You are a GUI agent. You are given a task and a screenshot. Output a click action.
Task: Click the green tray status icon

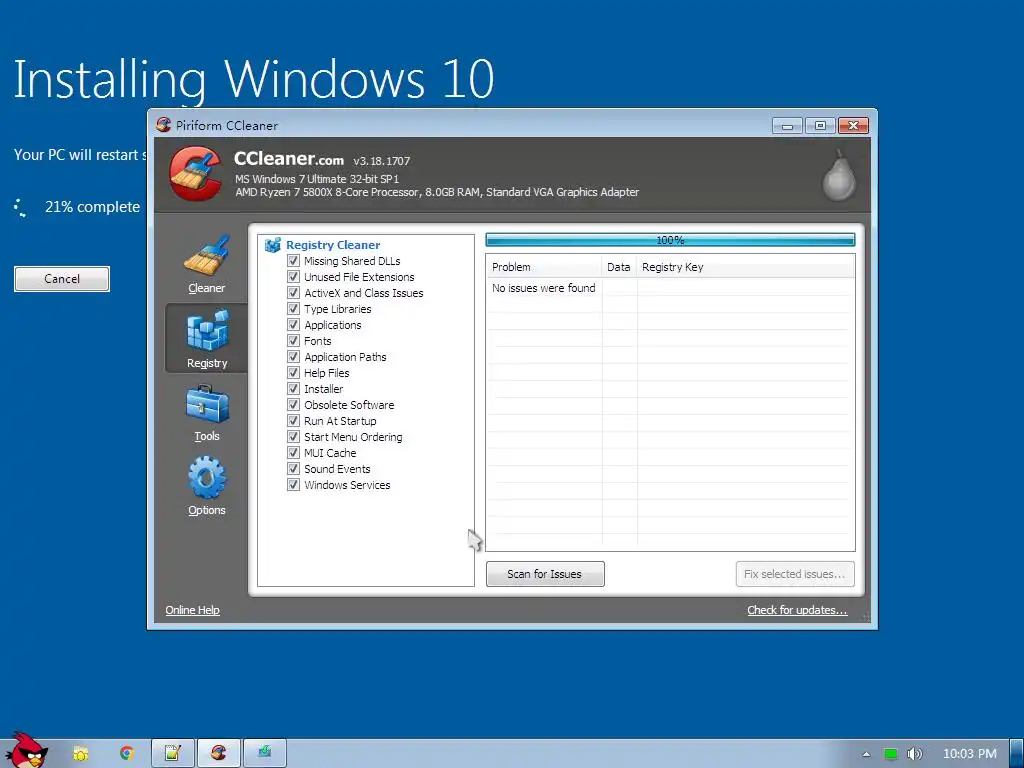(x=891, y=754)
